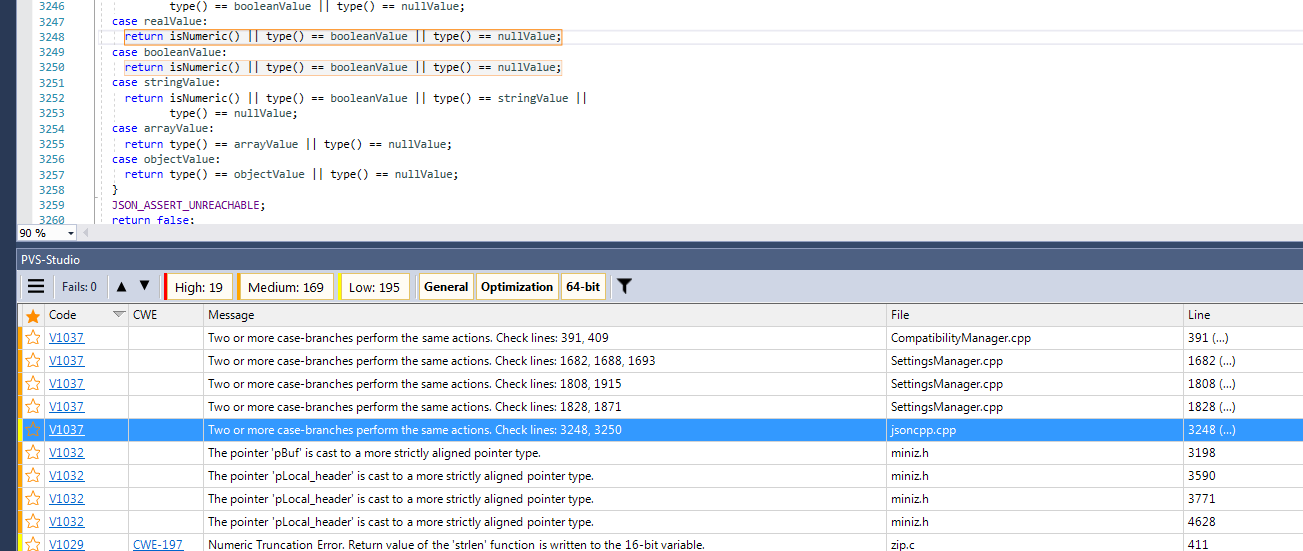Open V1037 link for lines 1828, 1871

(66, 407)
